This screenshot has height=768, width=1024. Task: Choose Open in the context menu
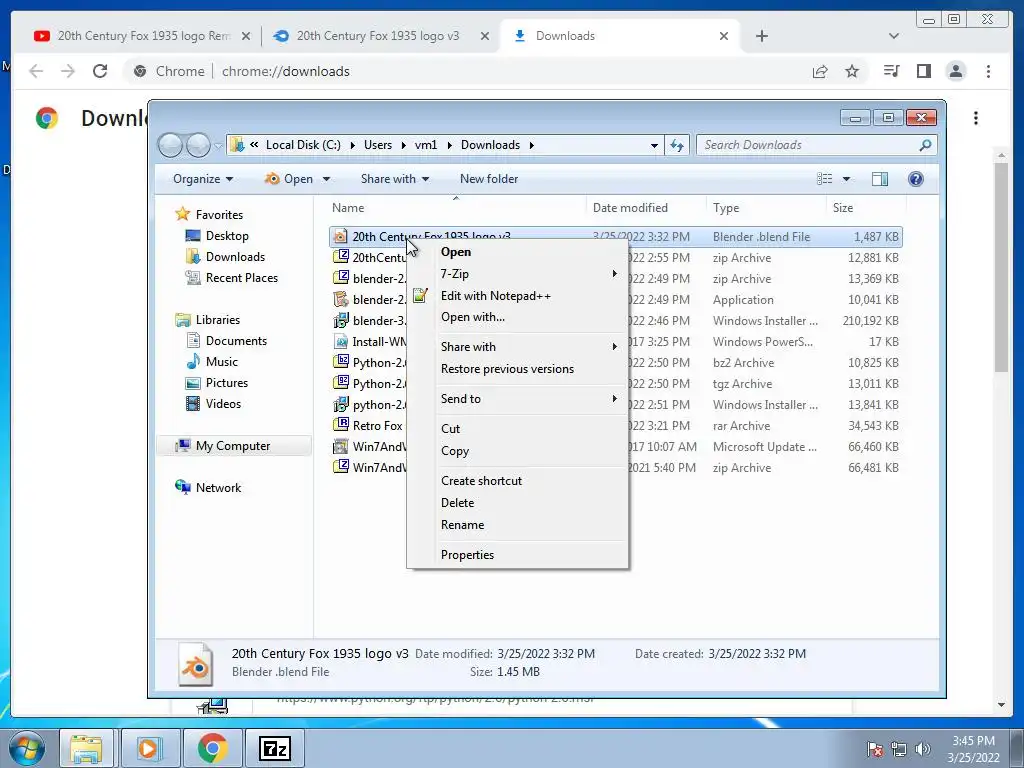(456, 252)
